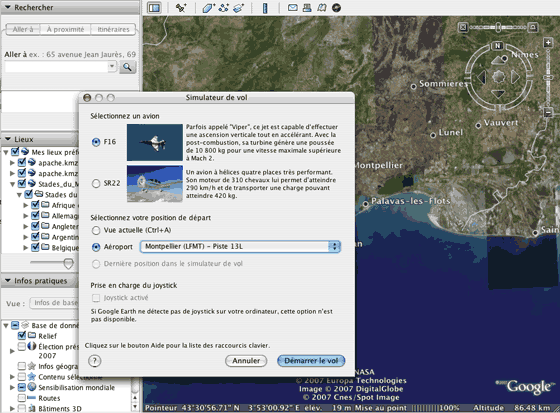Select the Stades du folder tree item
The width and height of the screenshot is (560, 413).
click(x=61, y=195)
